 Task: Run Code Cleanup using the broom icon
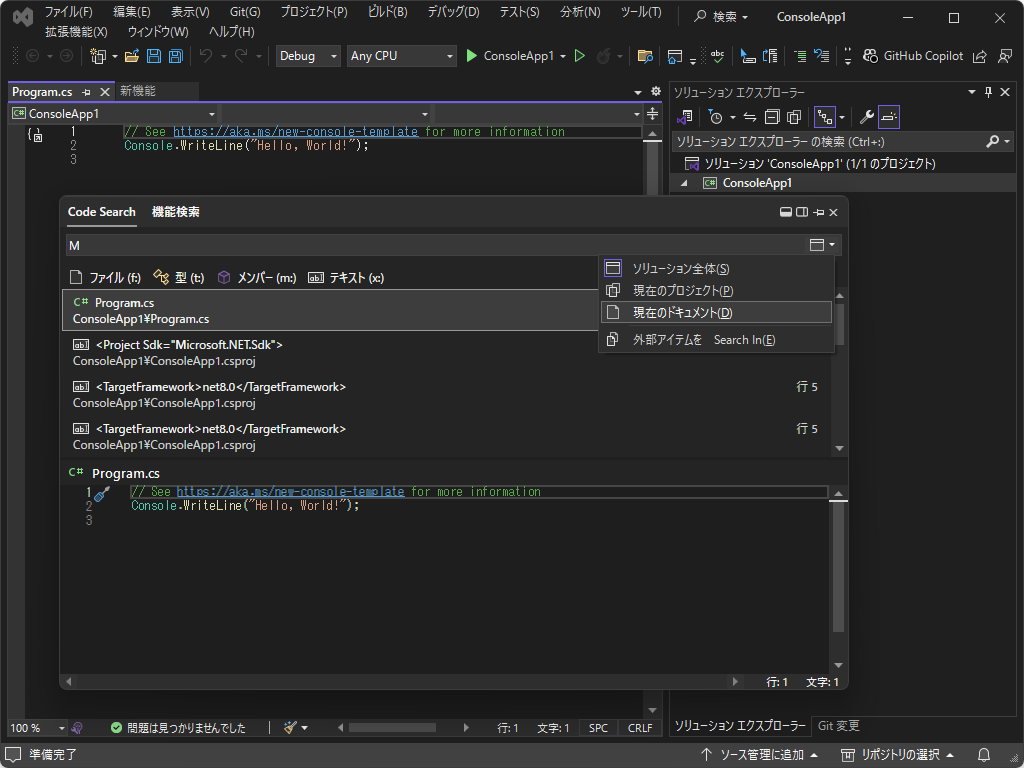[288, 727]
